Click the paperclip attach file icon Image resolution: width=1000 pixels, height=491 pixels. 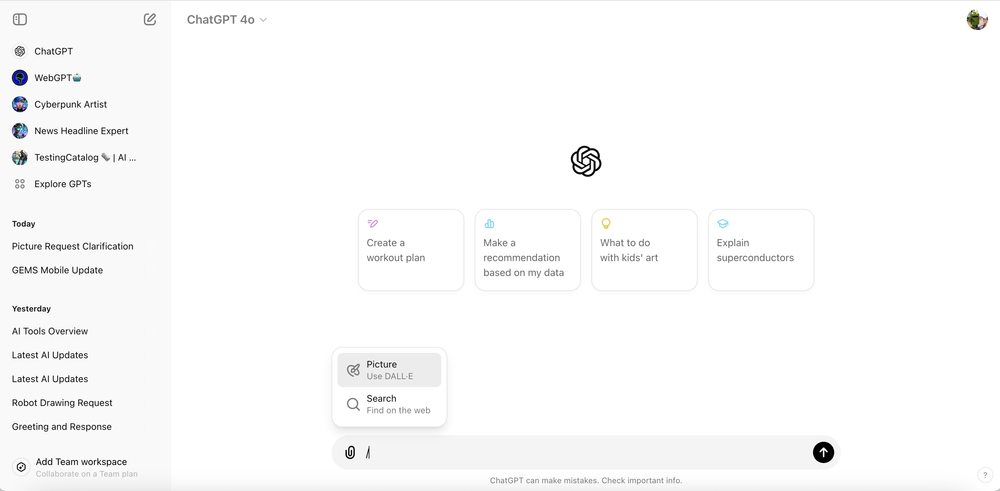pos(350,453)
